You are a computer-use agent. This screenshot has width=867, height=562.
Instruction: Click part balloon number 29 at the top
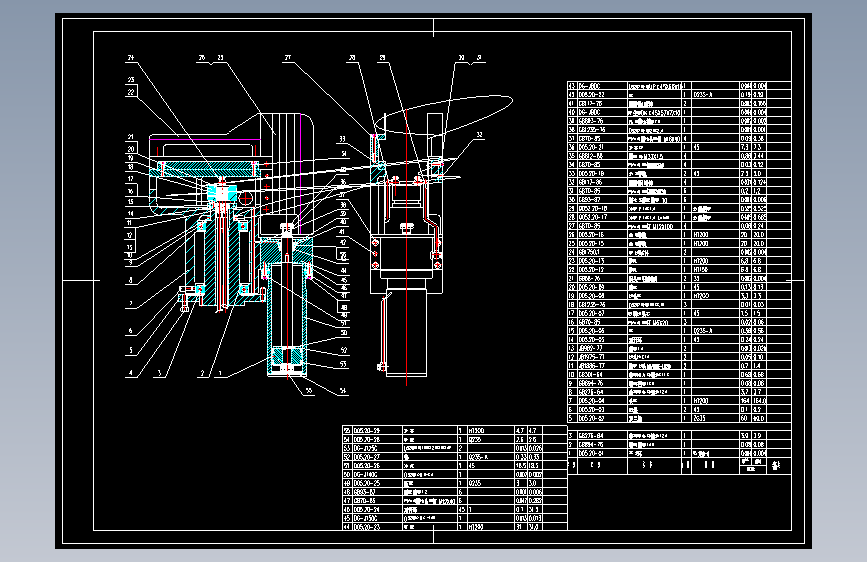click(x=382, y=58)
